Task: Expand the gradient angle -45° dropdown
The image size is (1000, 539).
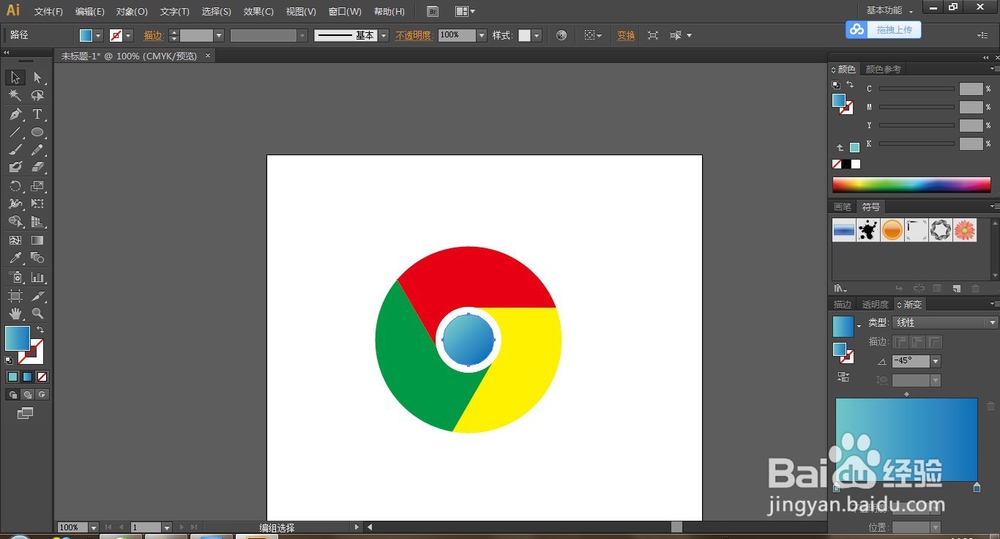Action: (936, 361)
